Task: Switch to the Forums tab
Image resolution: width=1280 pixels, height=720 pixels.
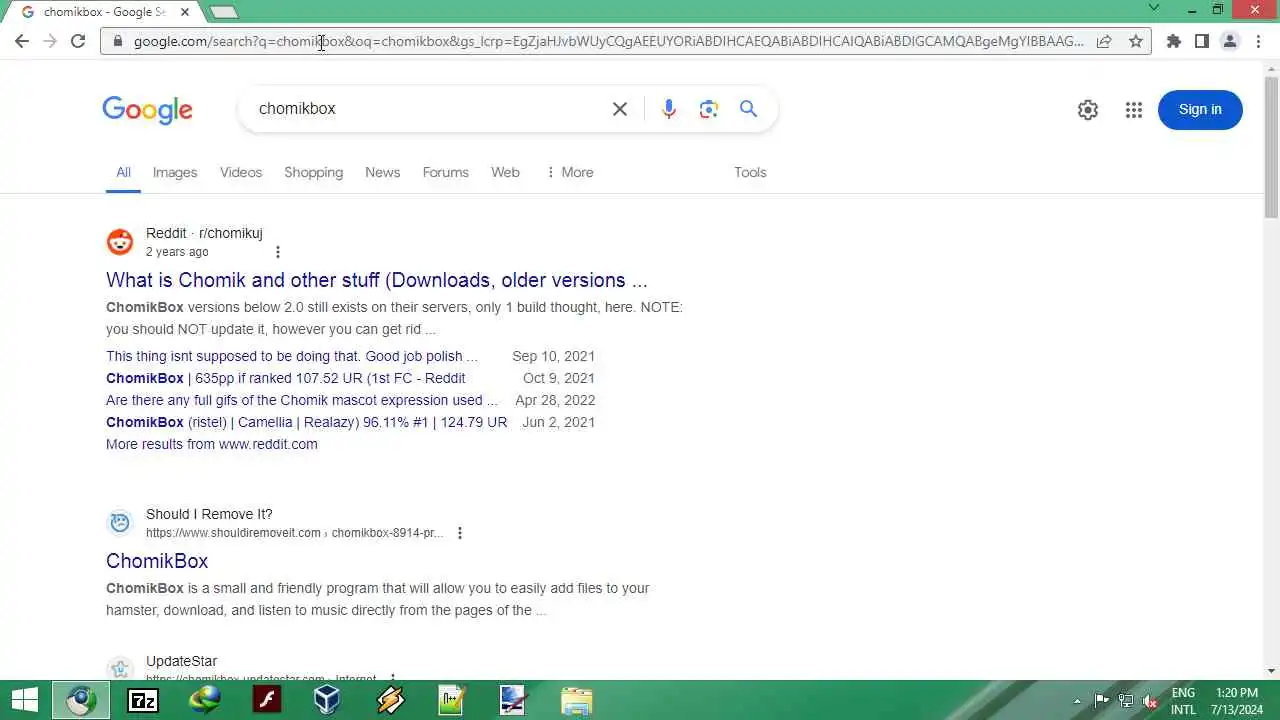Action: [x=445, y=172]
